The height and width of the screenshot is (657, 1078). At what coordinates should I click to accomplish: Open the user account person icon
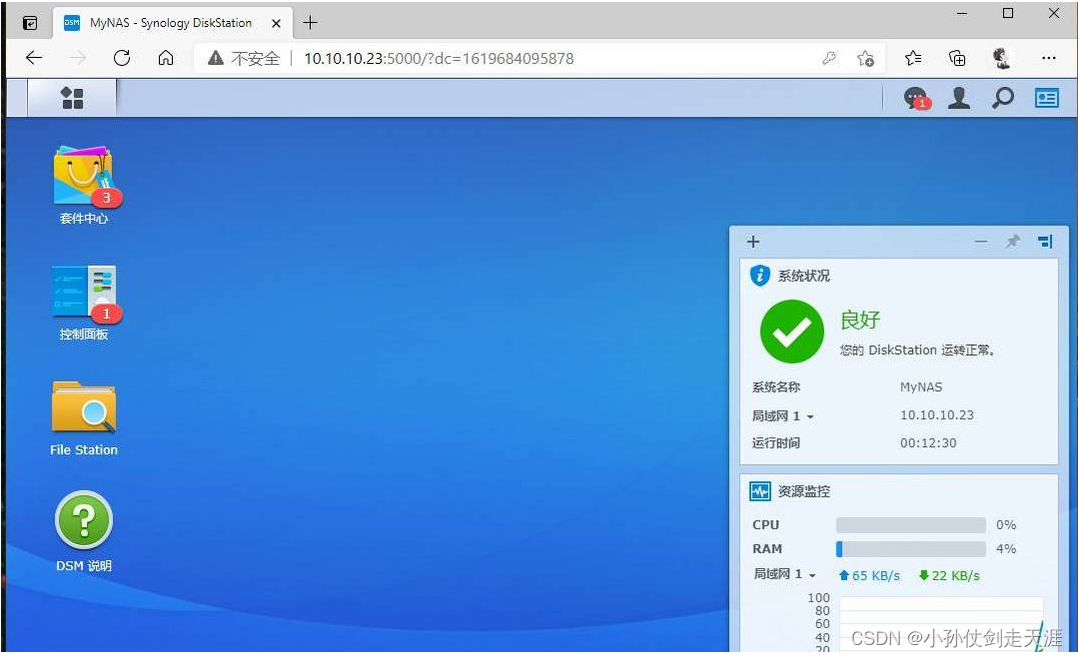click(959, 98)
